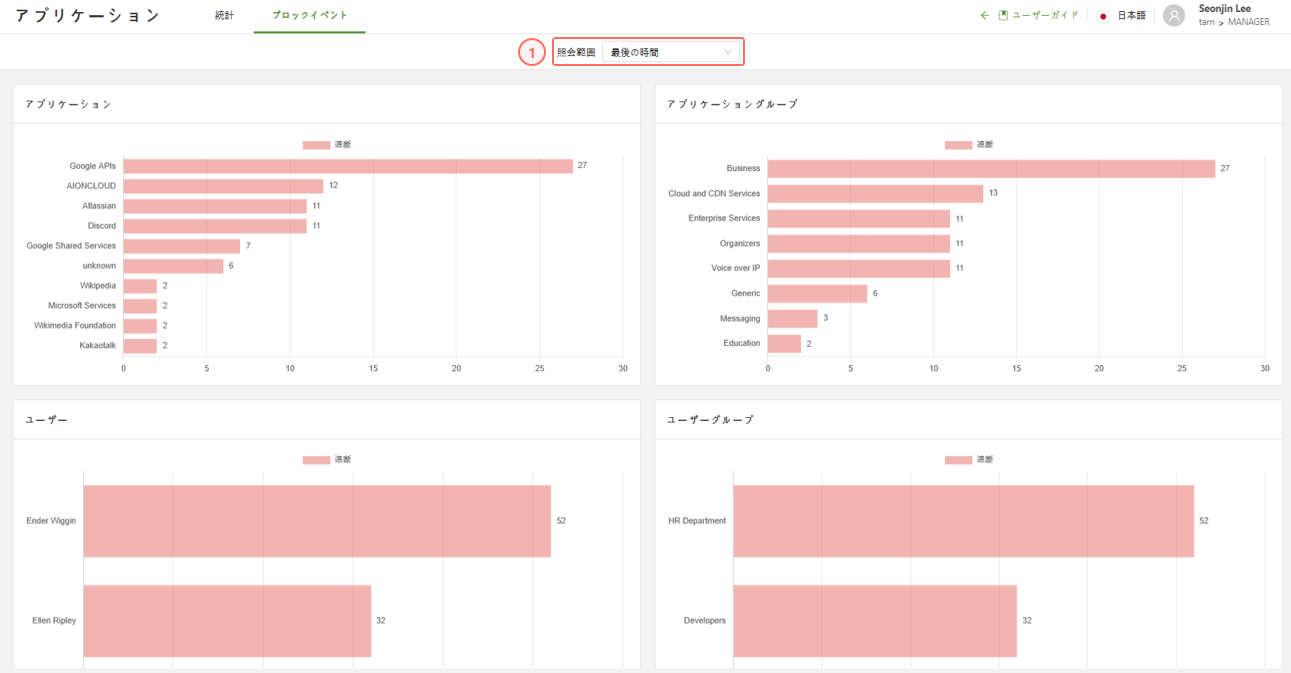
Task: Select the Ellen Ripley user bar
Action: coord(227,621)
